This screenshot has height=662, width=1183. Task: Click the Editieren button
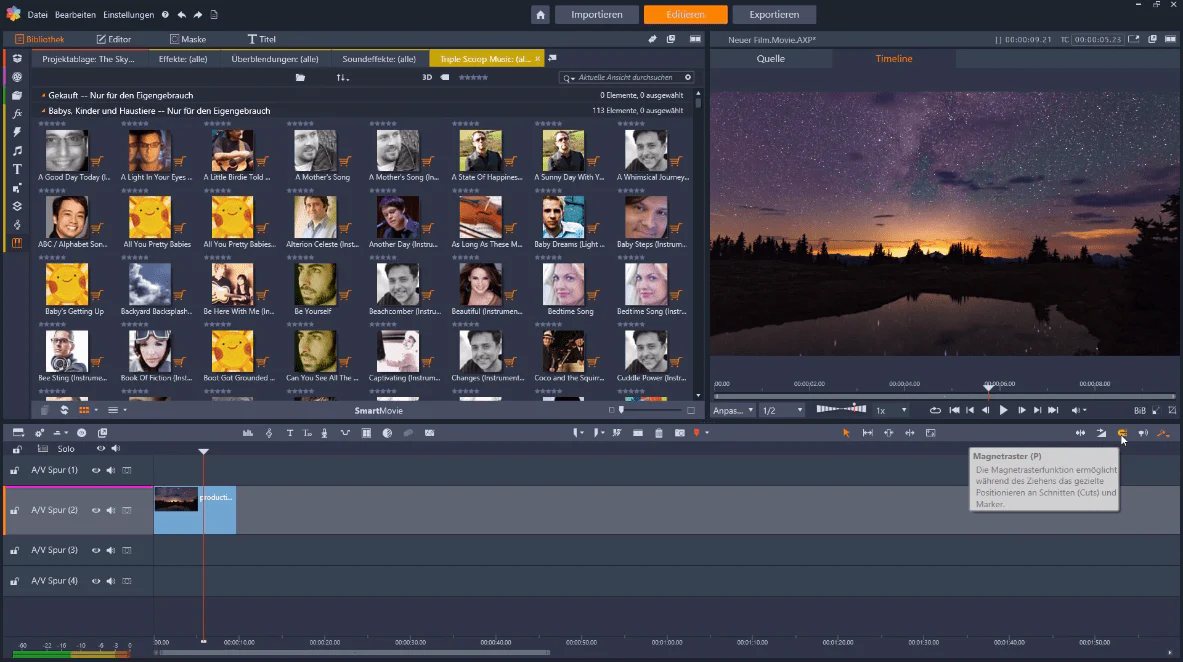pos(685,15)
